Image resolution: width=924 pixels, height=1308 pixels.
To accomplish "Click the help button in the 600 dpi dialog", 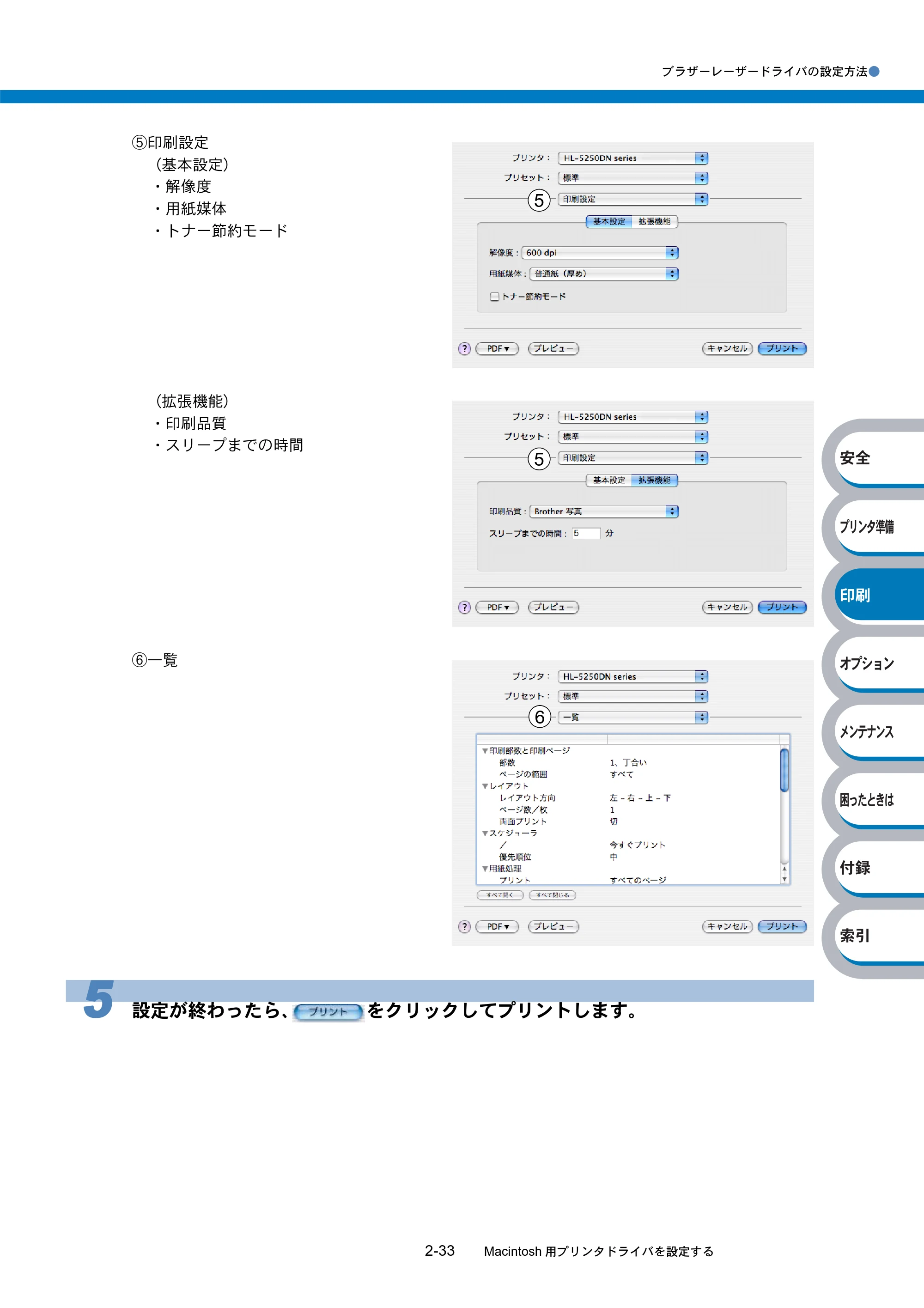I will tap(464, 349).
